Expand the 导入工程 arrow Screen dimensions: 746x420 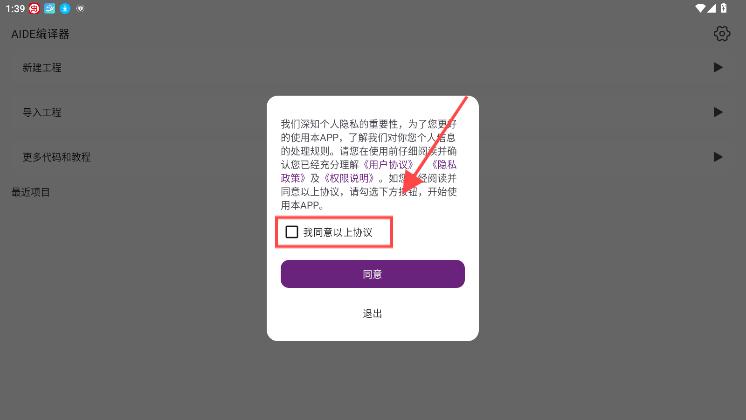pos(718,112)
